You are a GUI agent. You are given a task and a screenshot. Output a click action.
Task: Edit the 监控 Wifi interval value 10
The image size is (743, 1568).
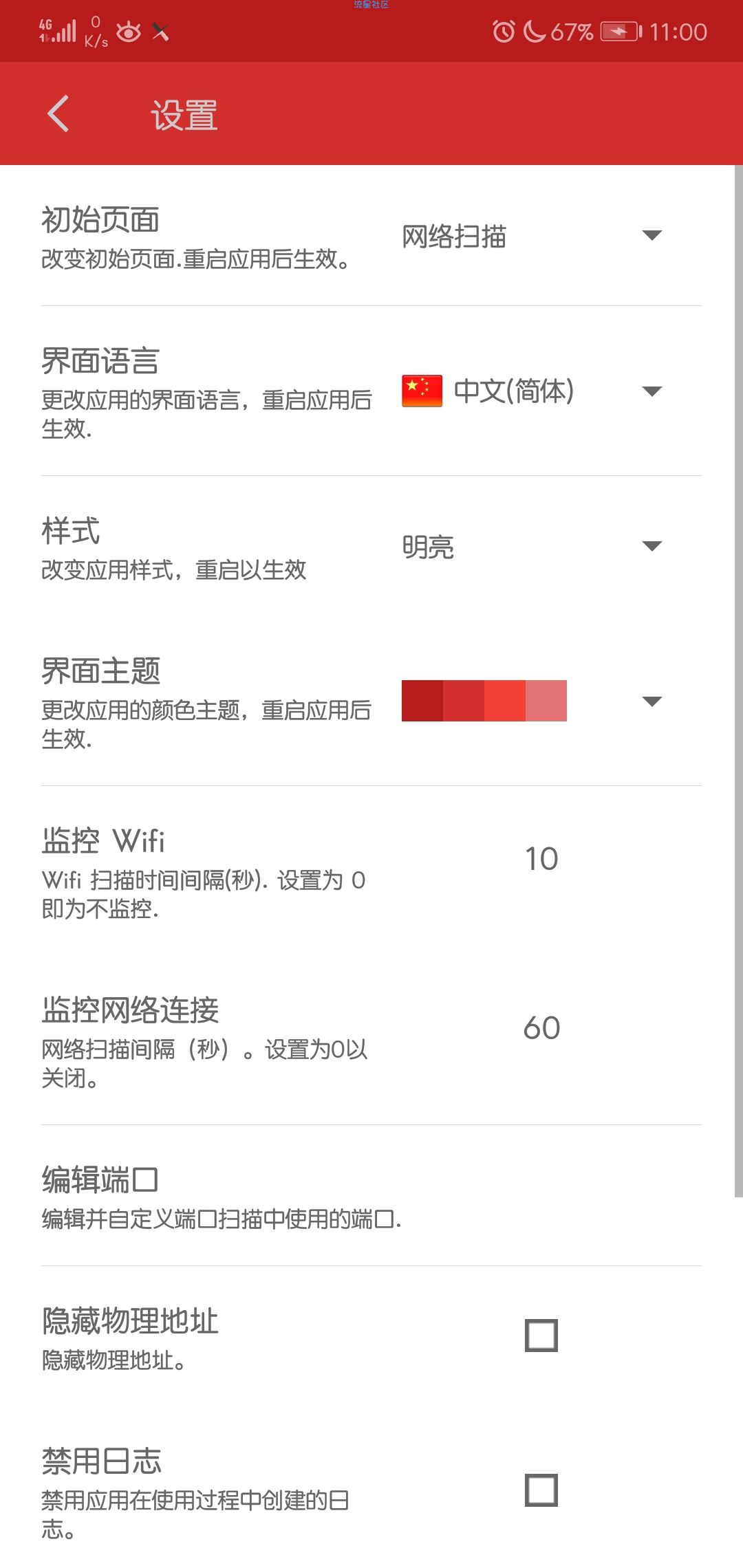[541, 859]
